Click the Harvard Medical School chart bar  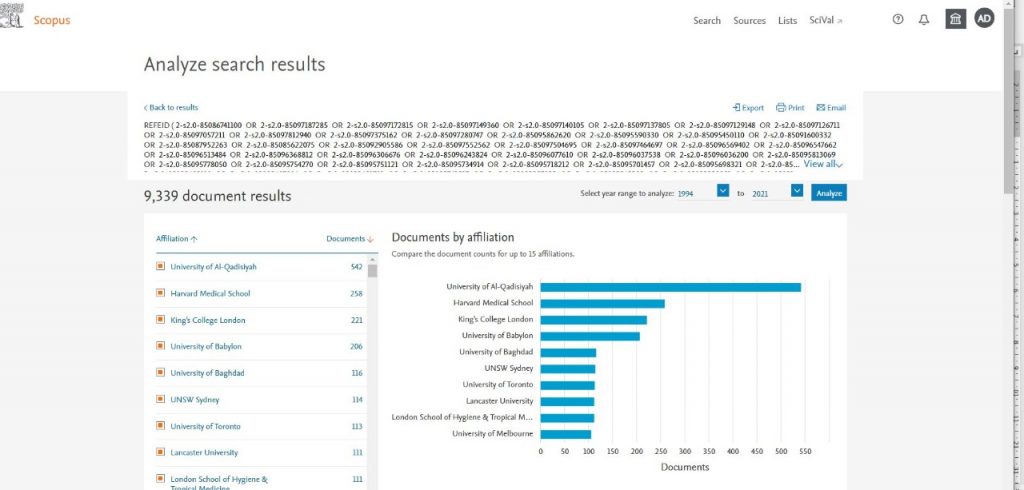(603, 303)
